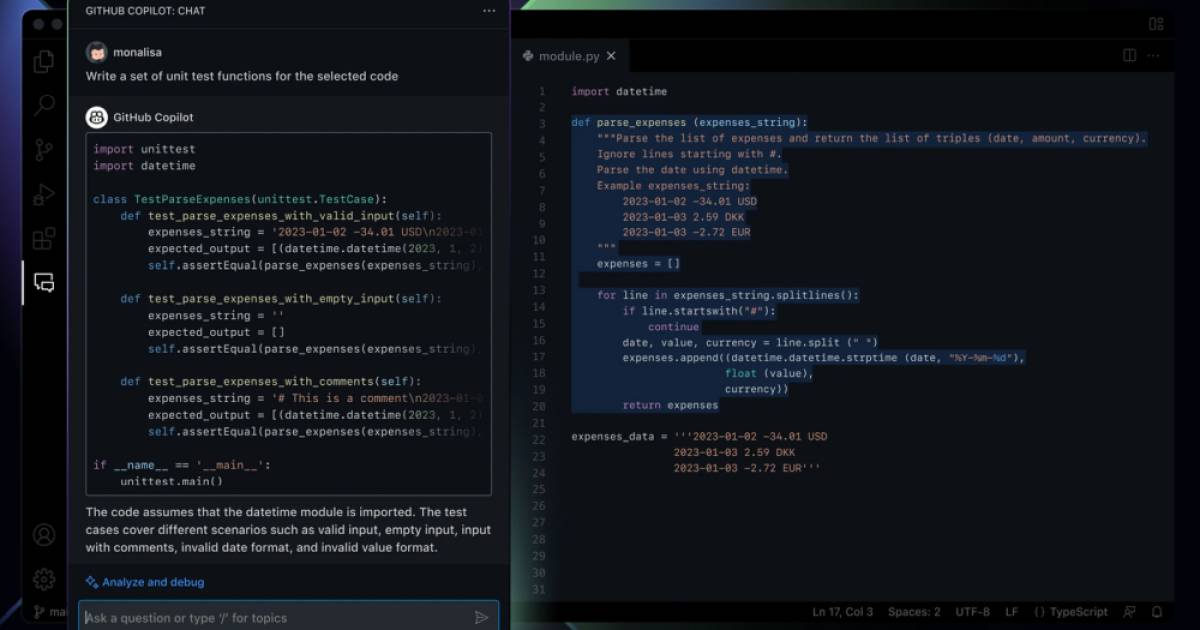
Task: Click the UTF-8 encoding indicator
Action: point(972,611)
